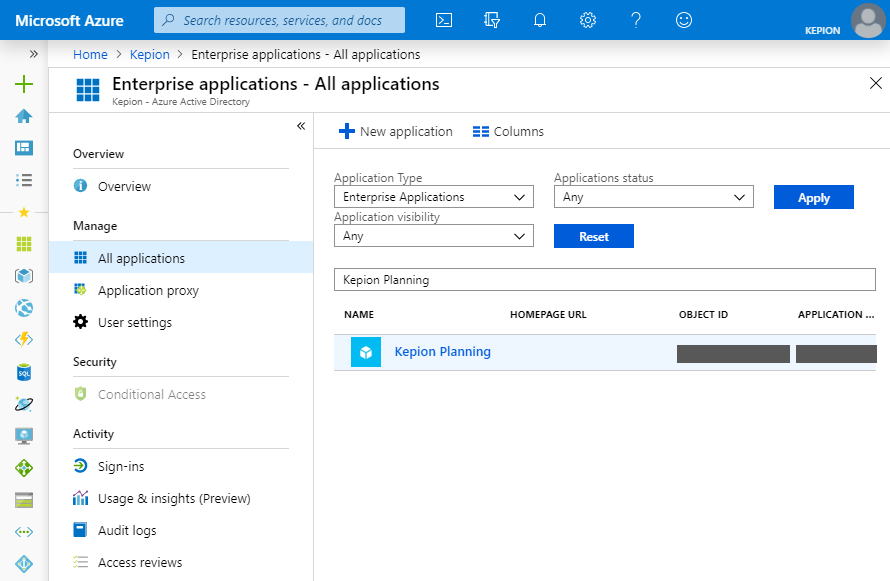Click the help question mark icon
Viewport: 890px width, 581px height.
[636, 20]
